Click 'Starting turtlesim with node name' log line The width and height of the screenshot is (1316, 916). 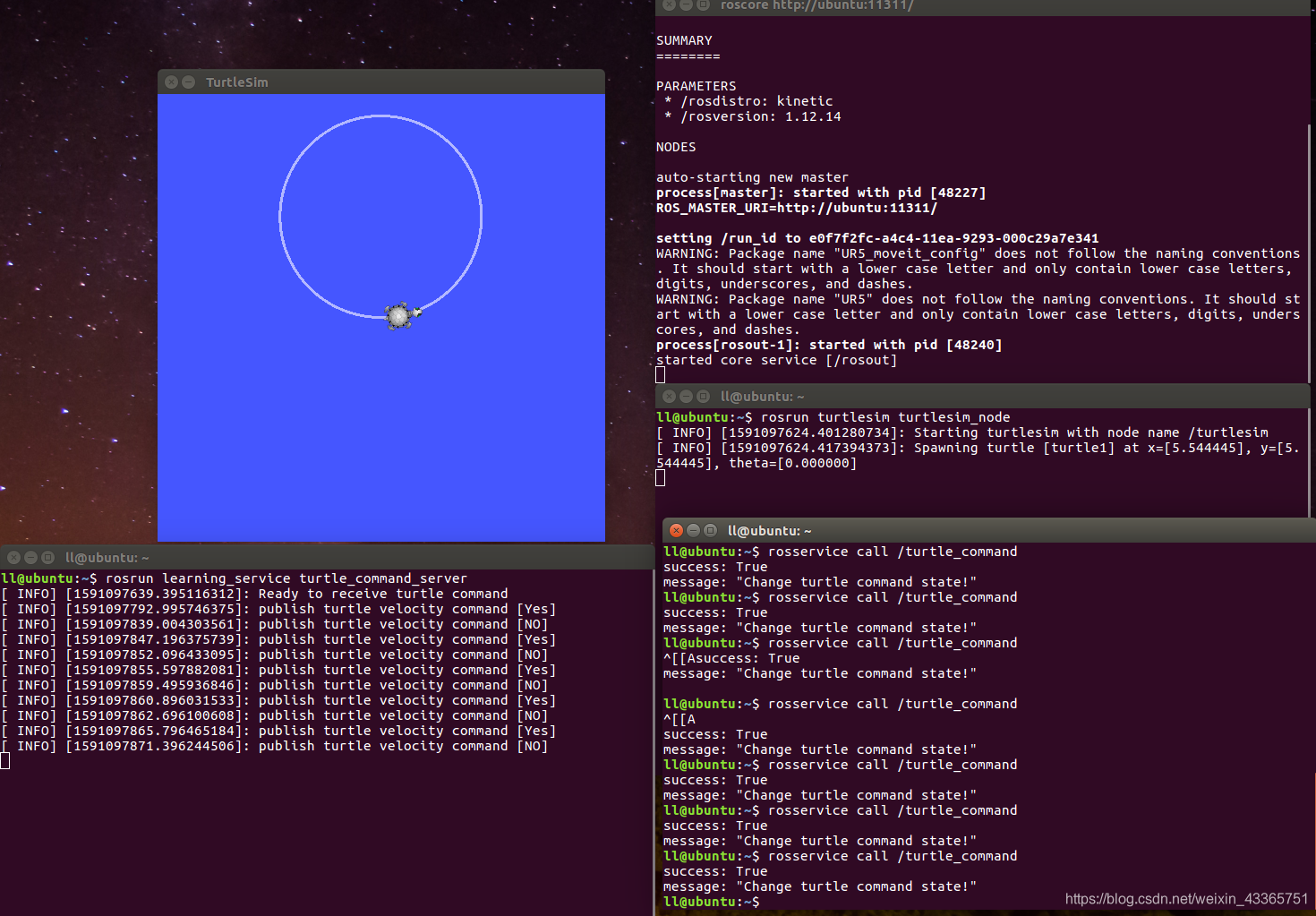pyautogui.click(x=962, y=432)
